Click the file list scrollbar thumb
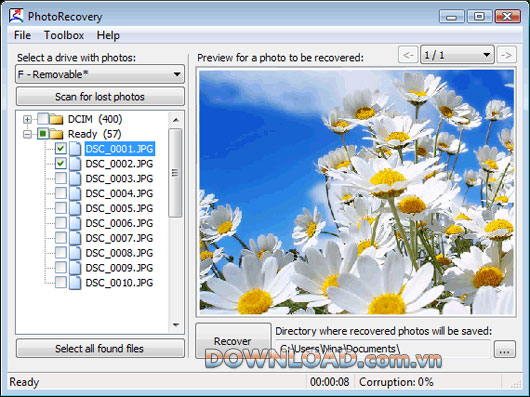The width and height of the screenshot is (530, 397). [x=175, y=173]
